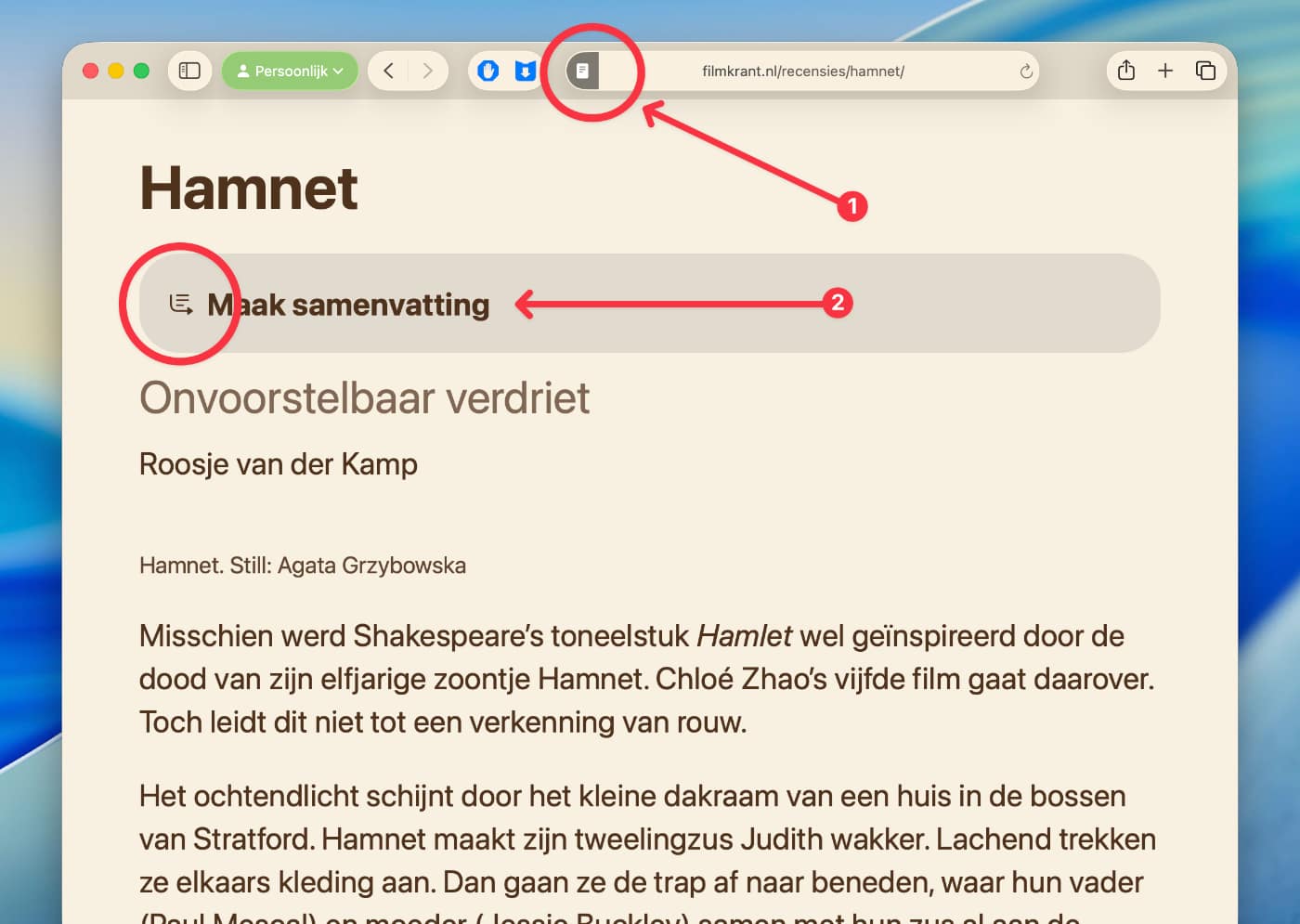The image size is (1300, 924).
Task: Open the Share sheet
Action: (1125, 70)
